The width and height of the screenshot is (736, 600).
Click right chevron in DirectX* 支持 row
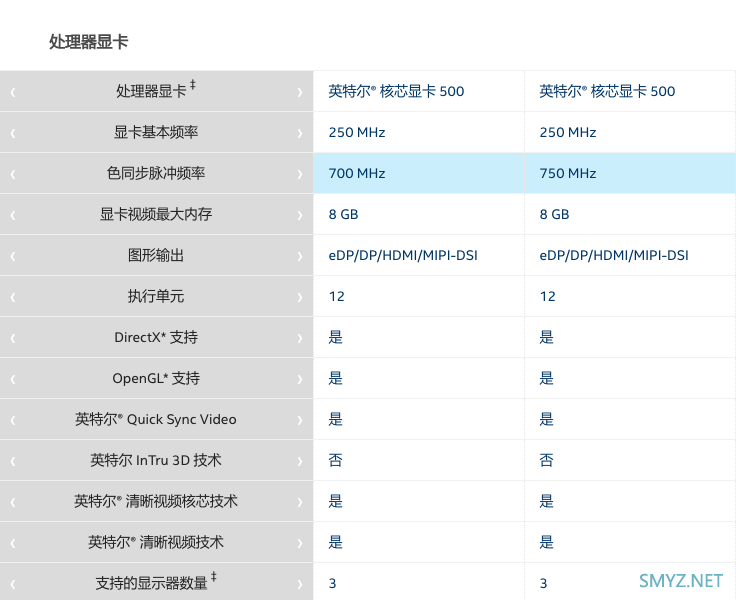[300, 338]
